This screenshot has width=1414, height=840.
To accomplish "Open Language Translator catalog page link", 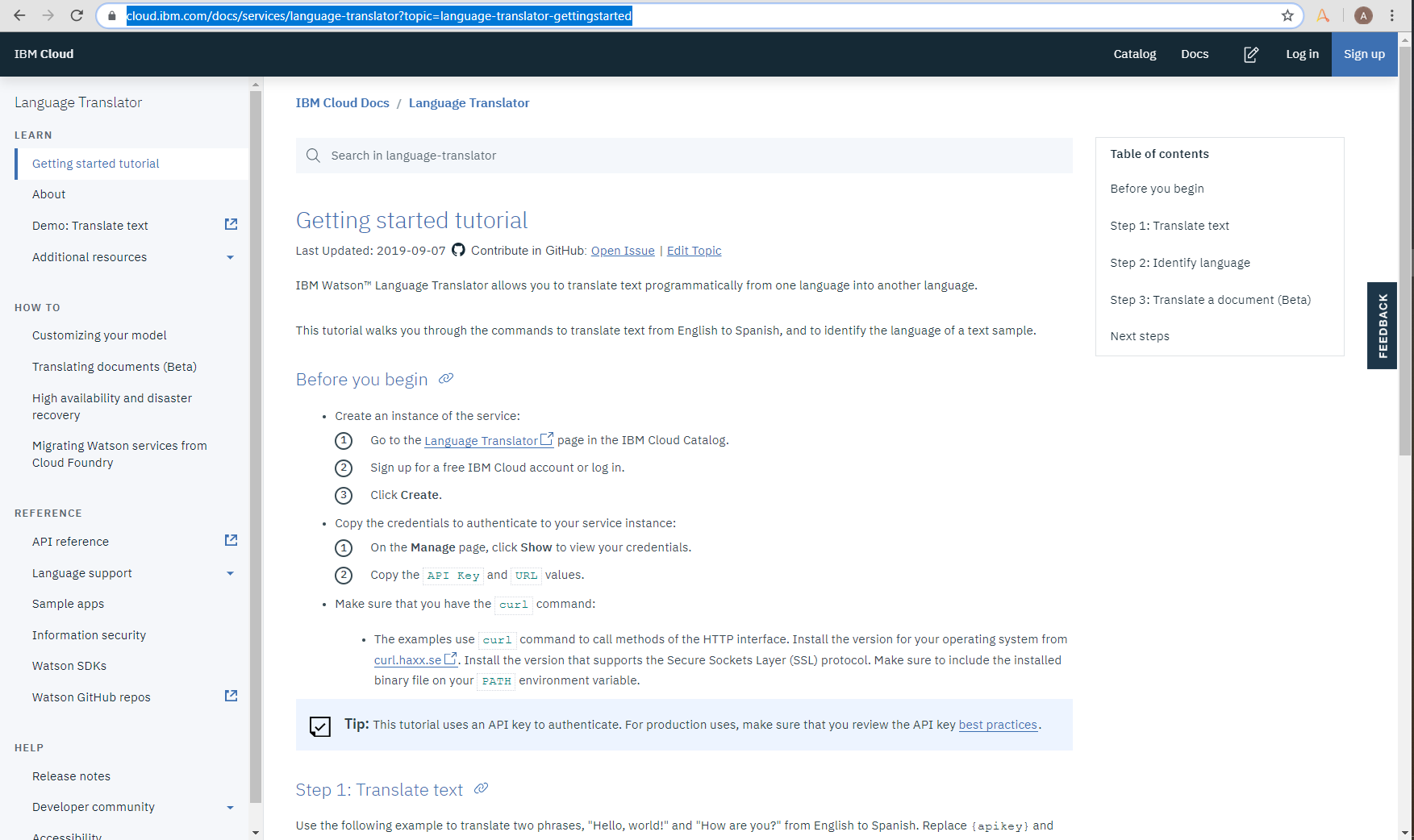I will pyautogui.click(x=488, y=440).
